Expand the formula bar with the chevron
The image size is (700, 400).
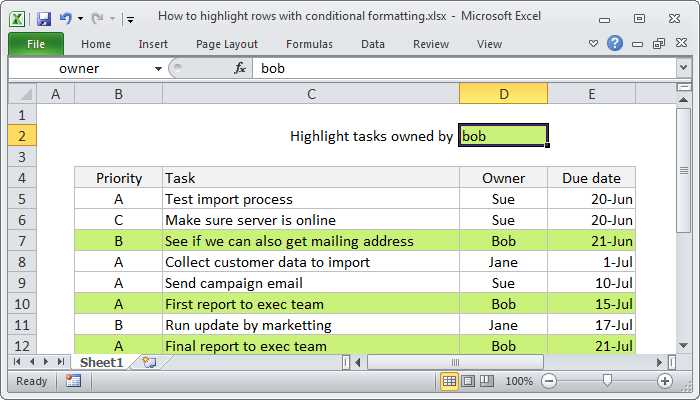pos(683,68)
